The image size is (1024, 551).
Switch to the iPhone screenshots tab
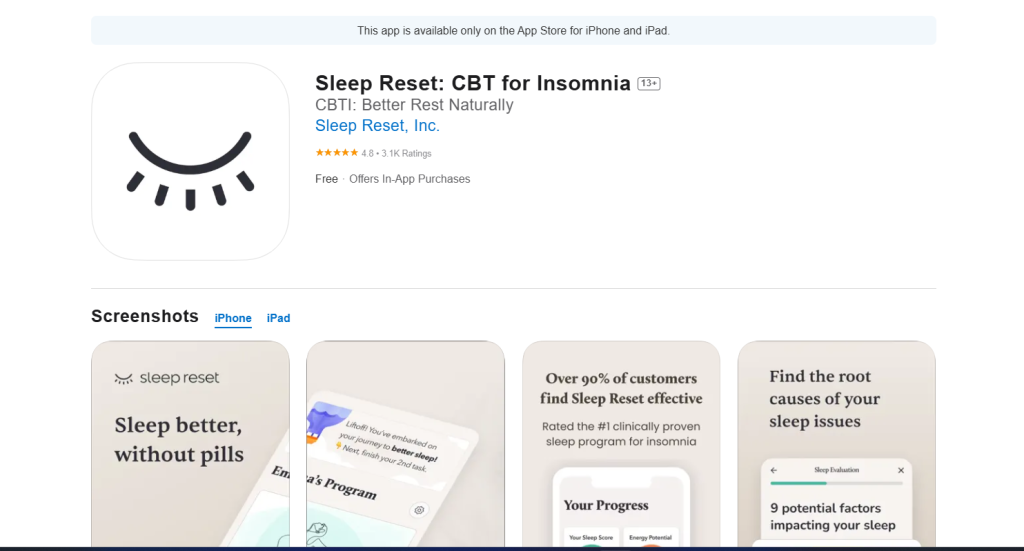point(233,318)
